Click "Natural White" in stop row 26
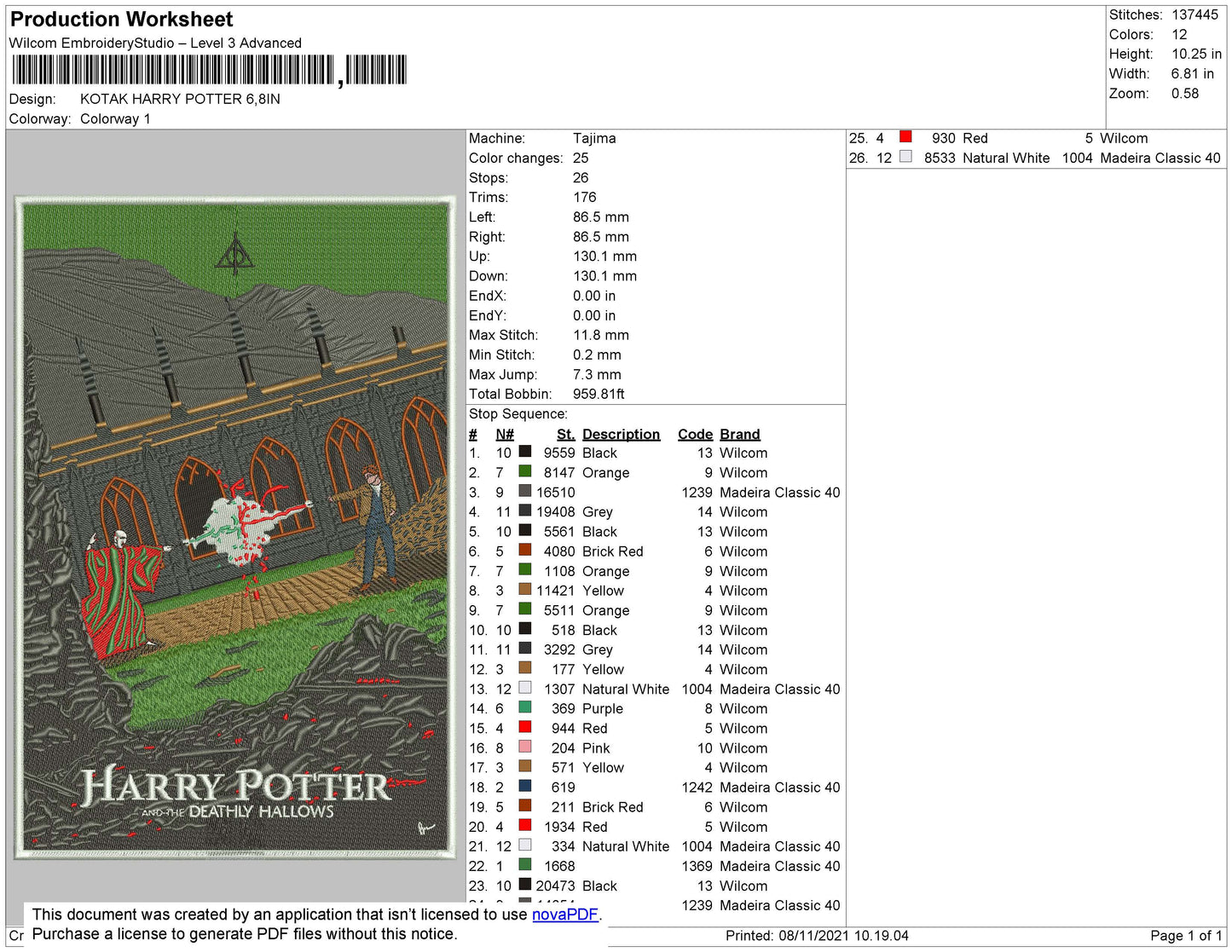Image resolution: width=1232 pixels, height=952 pixels. pos(1006,159)
